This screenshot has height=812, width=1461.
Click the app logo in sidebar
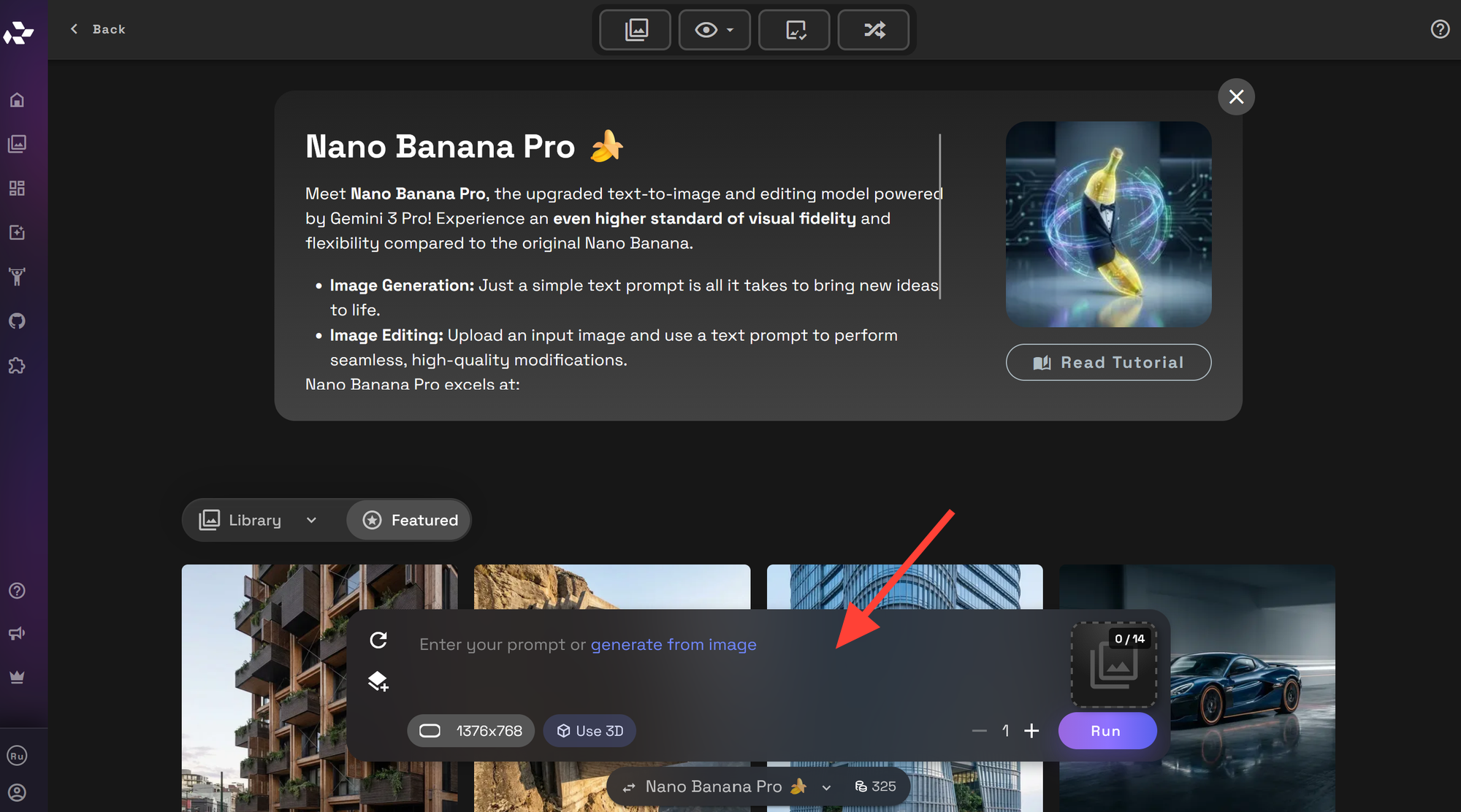point(18,32)
